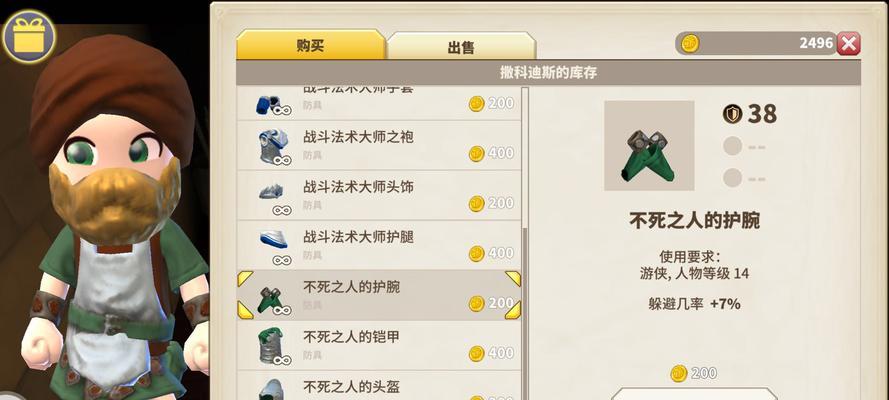The height and width of the screenshot is (400, 889).
Task: Click the gold coin balance icon
Action: 689,43
